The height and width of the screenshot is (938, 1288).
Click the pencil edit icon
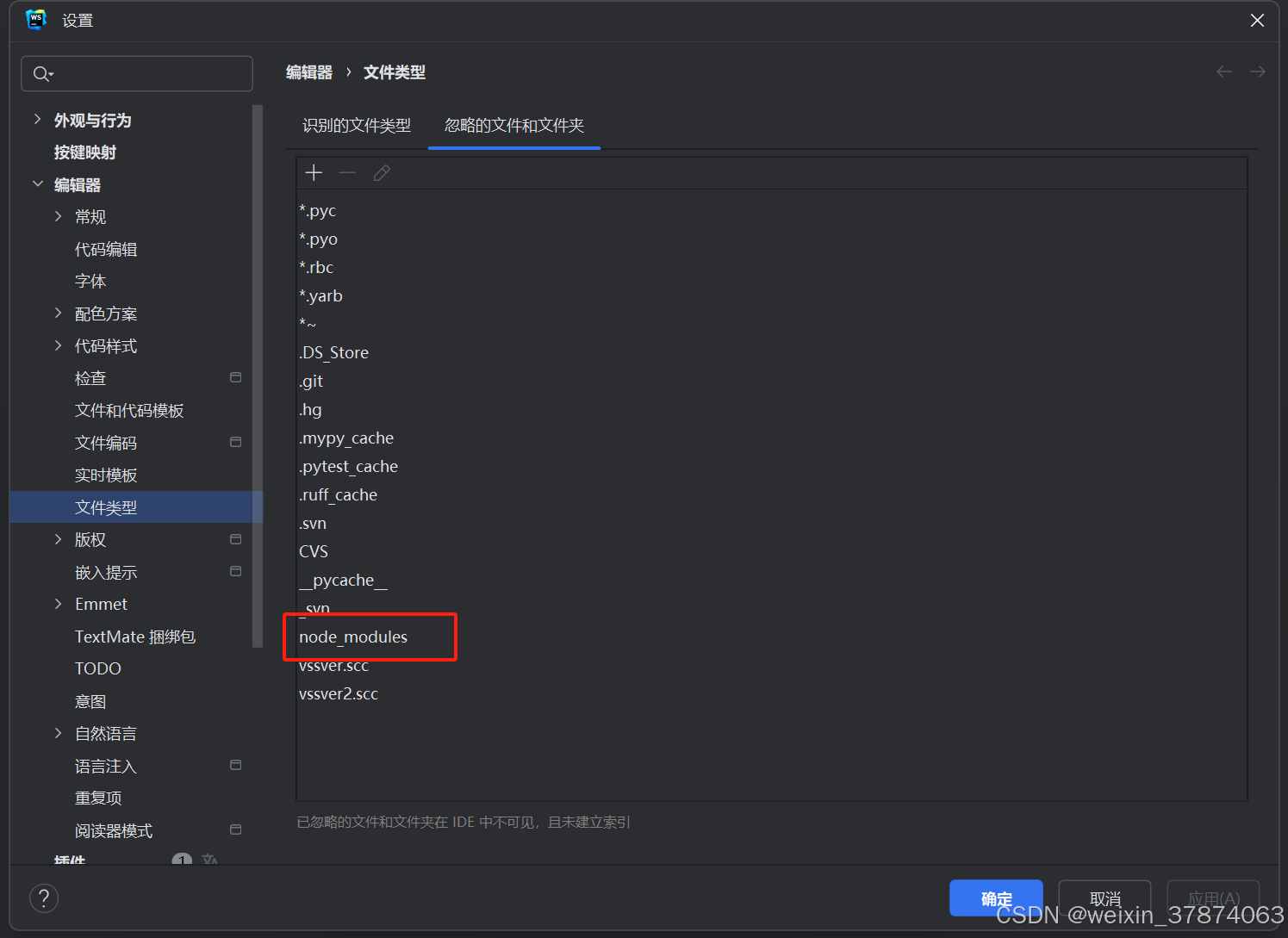(x=382, y=172)
